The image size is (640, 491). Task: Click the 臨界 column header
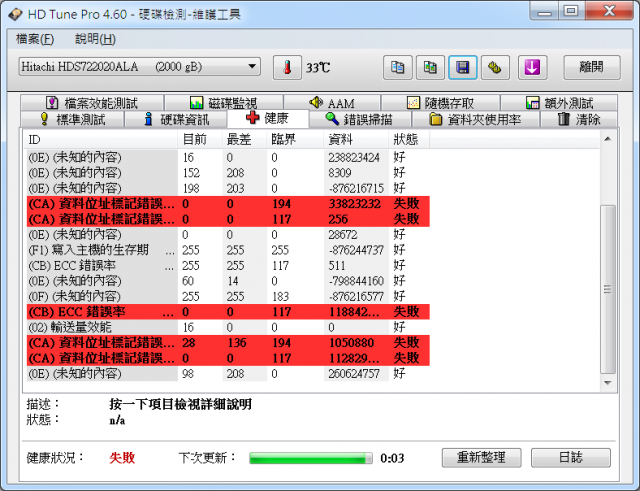pyautogui.click(x=295, y=140)
